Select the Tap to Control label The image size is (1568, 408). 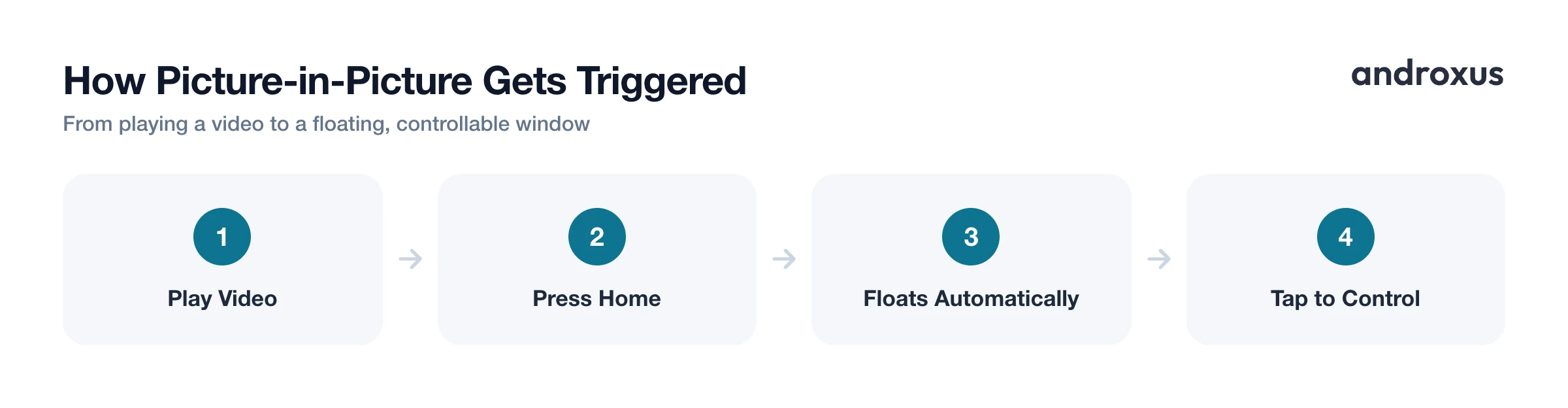tap(1345, 299)
